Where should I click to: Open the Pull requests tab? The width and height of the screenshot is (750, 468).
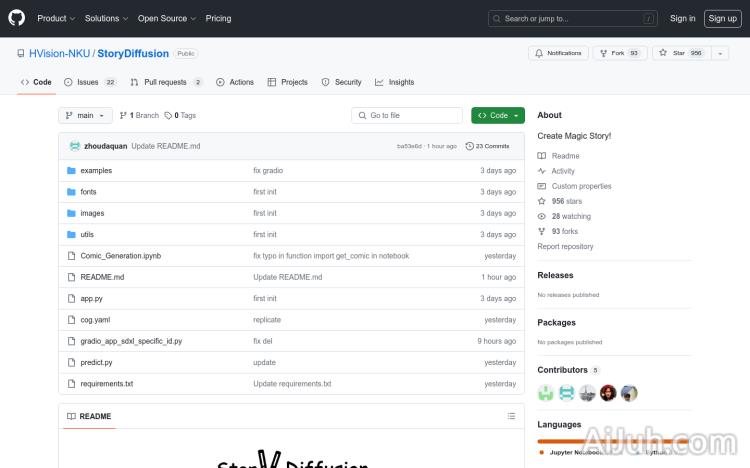coord(167,82)
